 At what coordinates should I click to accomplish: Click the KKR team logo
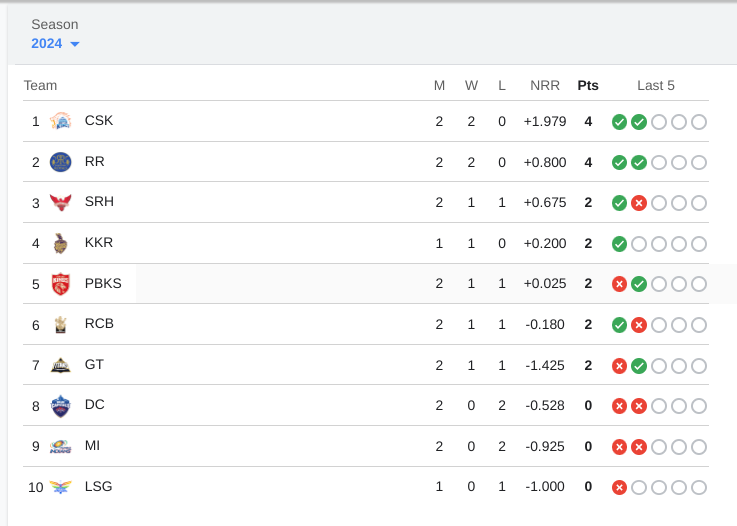point(61,243)
